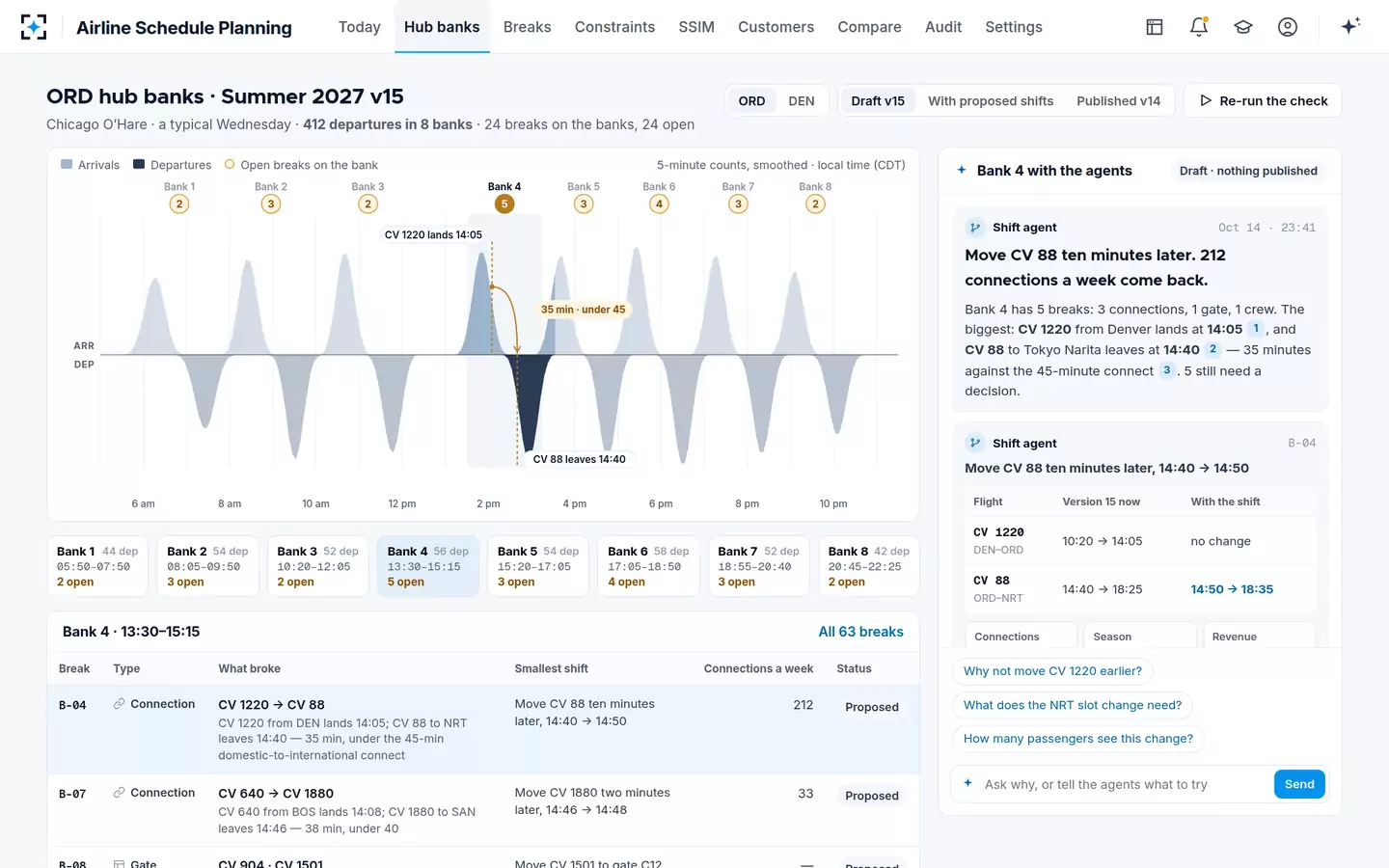This screenshot has height=868, width=1389.
Task: Click Bank 1 open breaks badge
Action: tap(178, 203)
